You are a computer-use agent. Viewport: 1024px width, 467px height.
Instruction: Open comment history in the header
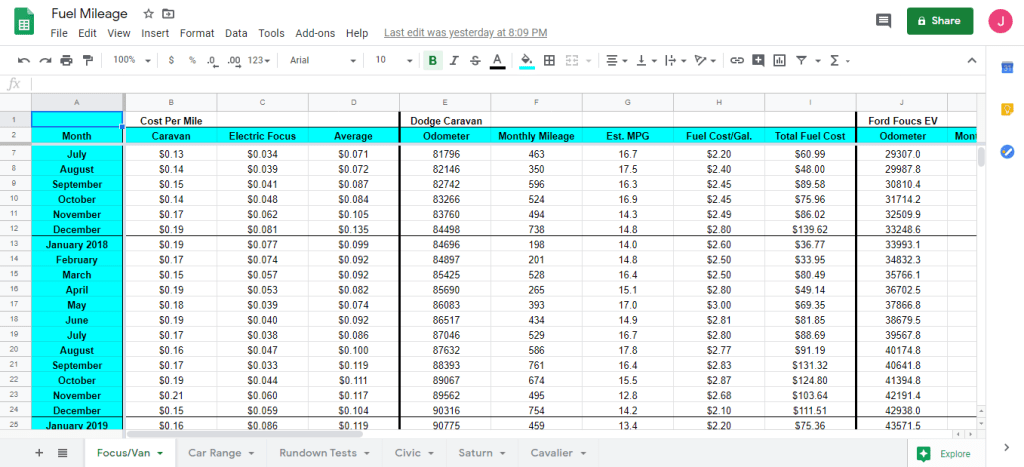[882, 20]
